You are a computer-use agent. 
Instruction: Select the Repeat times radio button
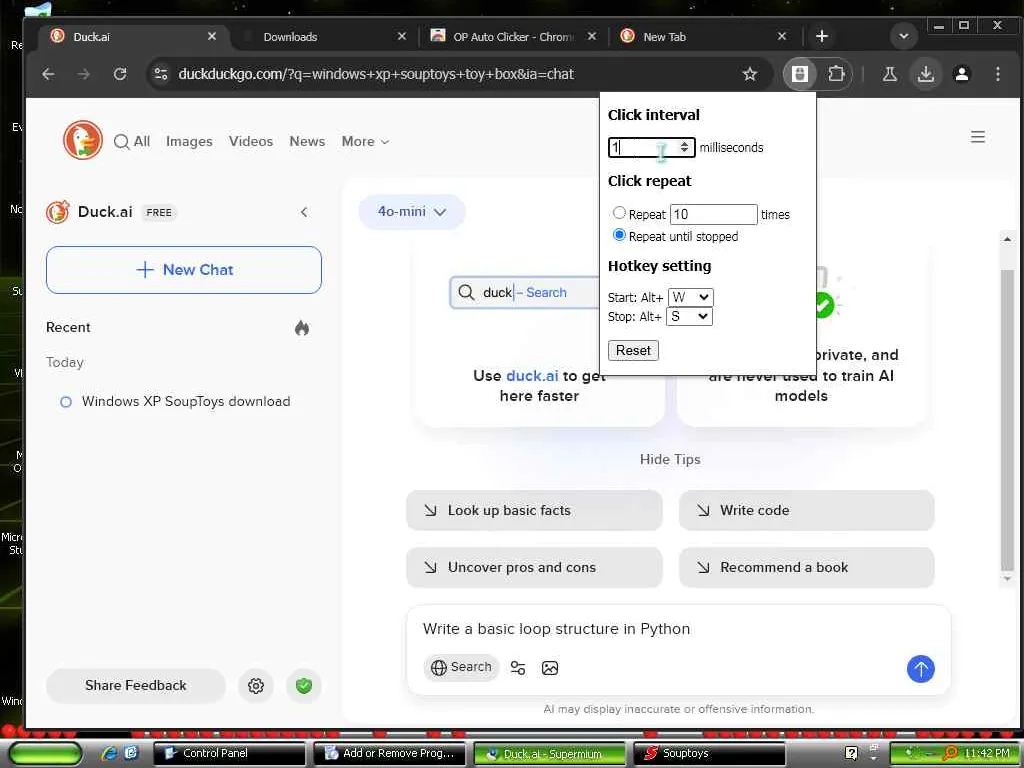(618, 213)
